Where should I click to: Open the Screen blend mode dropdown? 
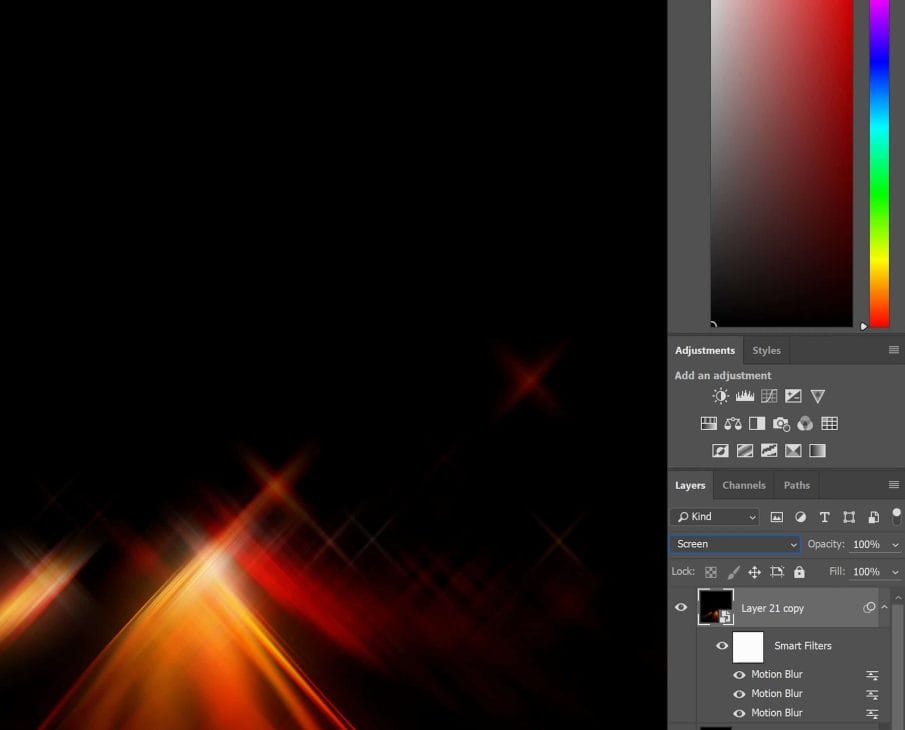pos(735,544)
